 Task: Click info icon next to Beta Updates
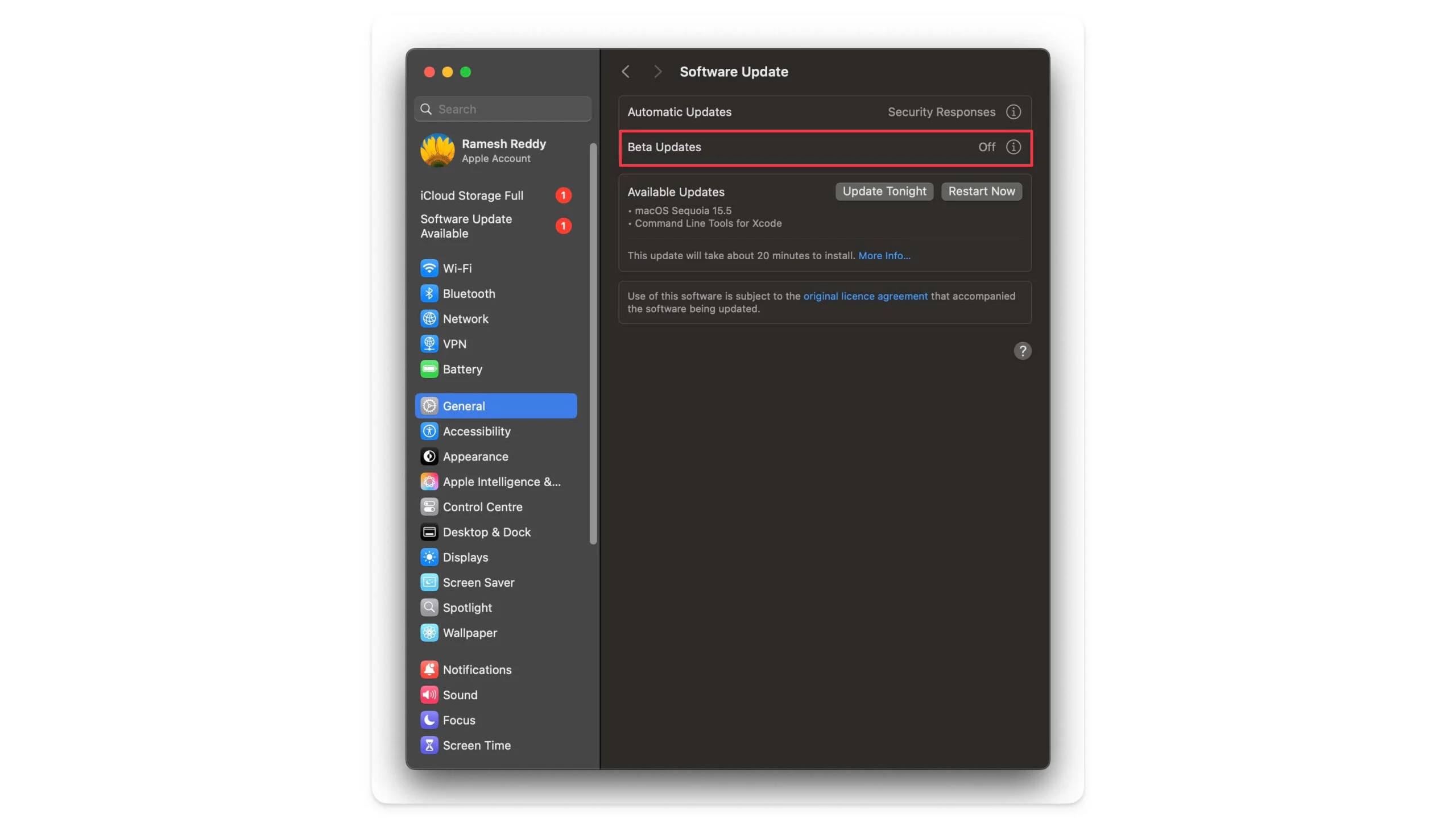1013,147
